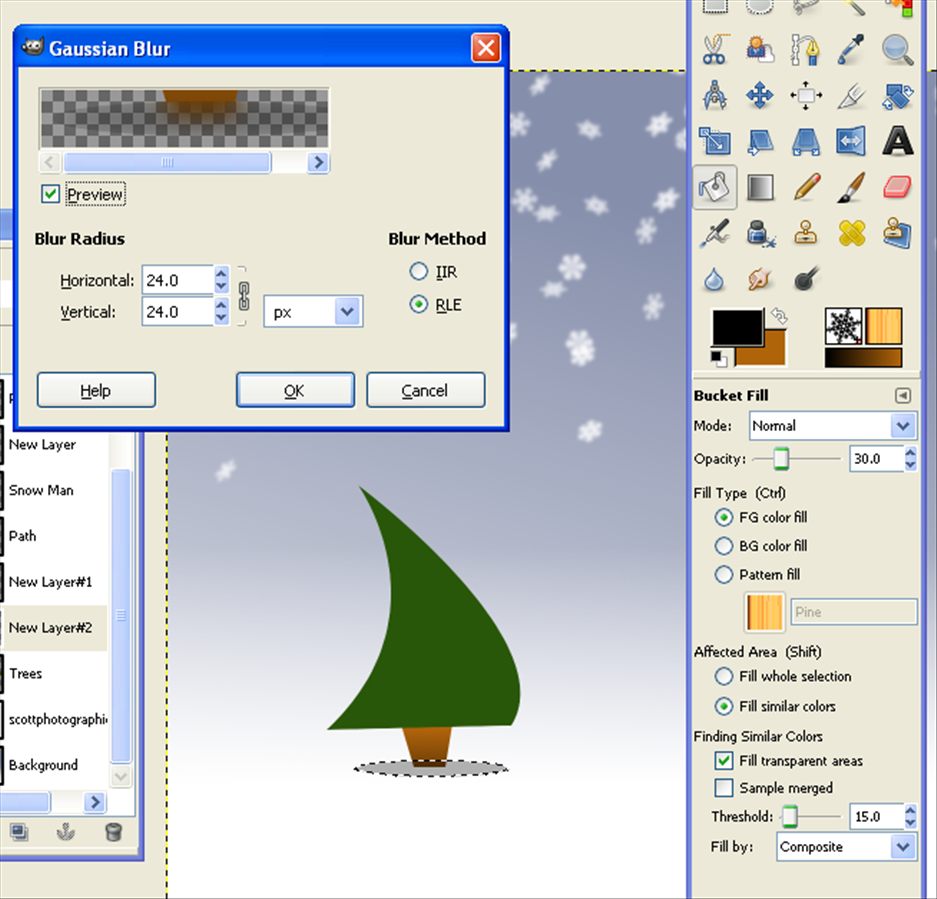Viewport: 937px width, 899px height.
Task: Select the Airbrush tool
Action: (x=715, y=234)
